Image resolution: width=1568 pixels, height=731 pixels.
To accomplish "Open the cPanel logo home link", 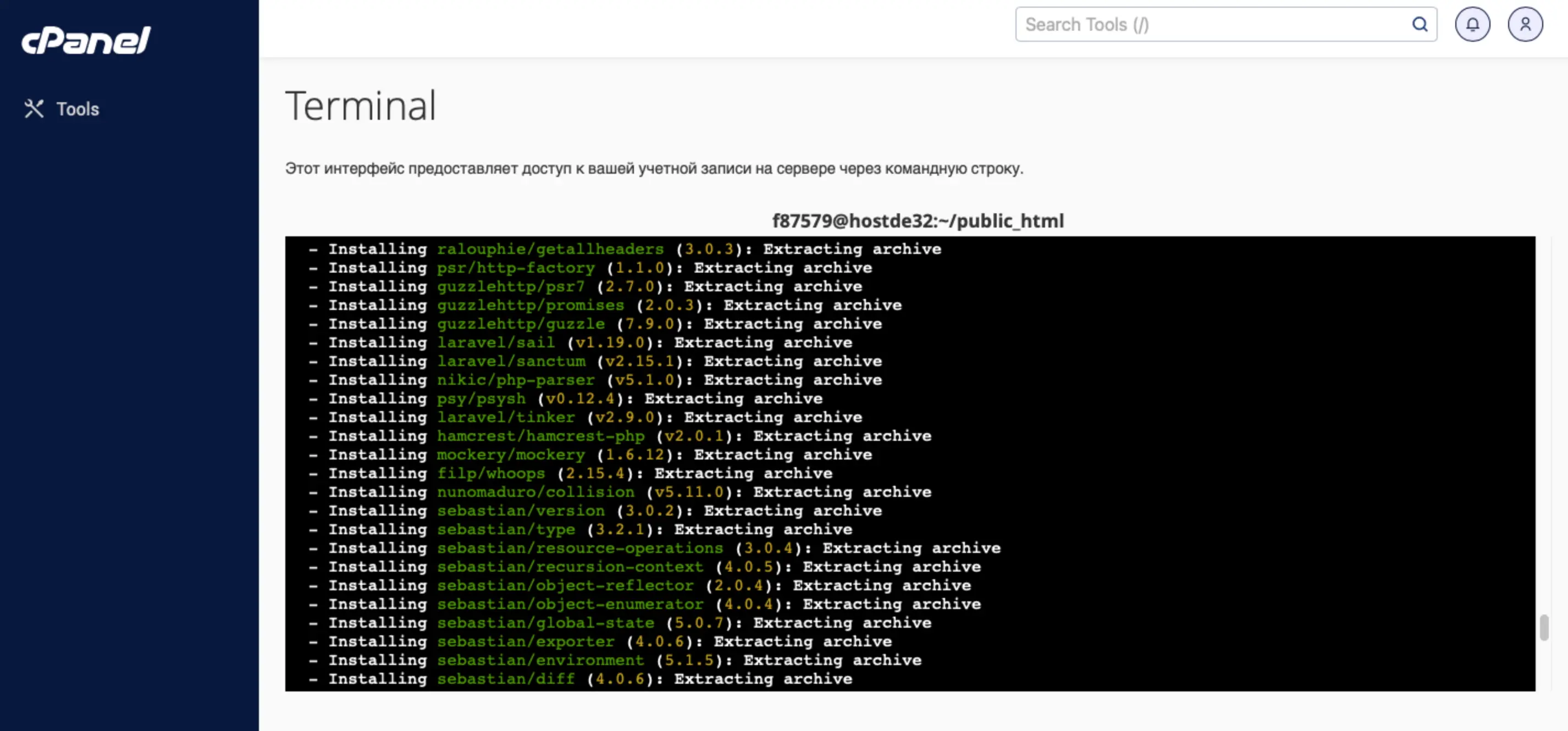I will pos(86,40).
